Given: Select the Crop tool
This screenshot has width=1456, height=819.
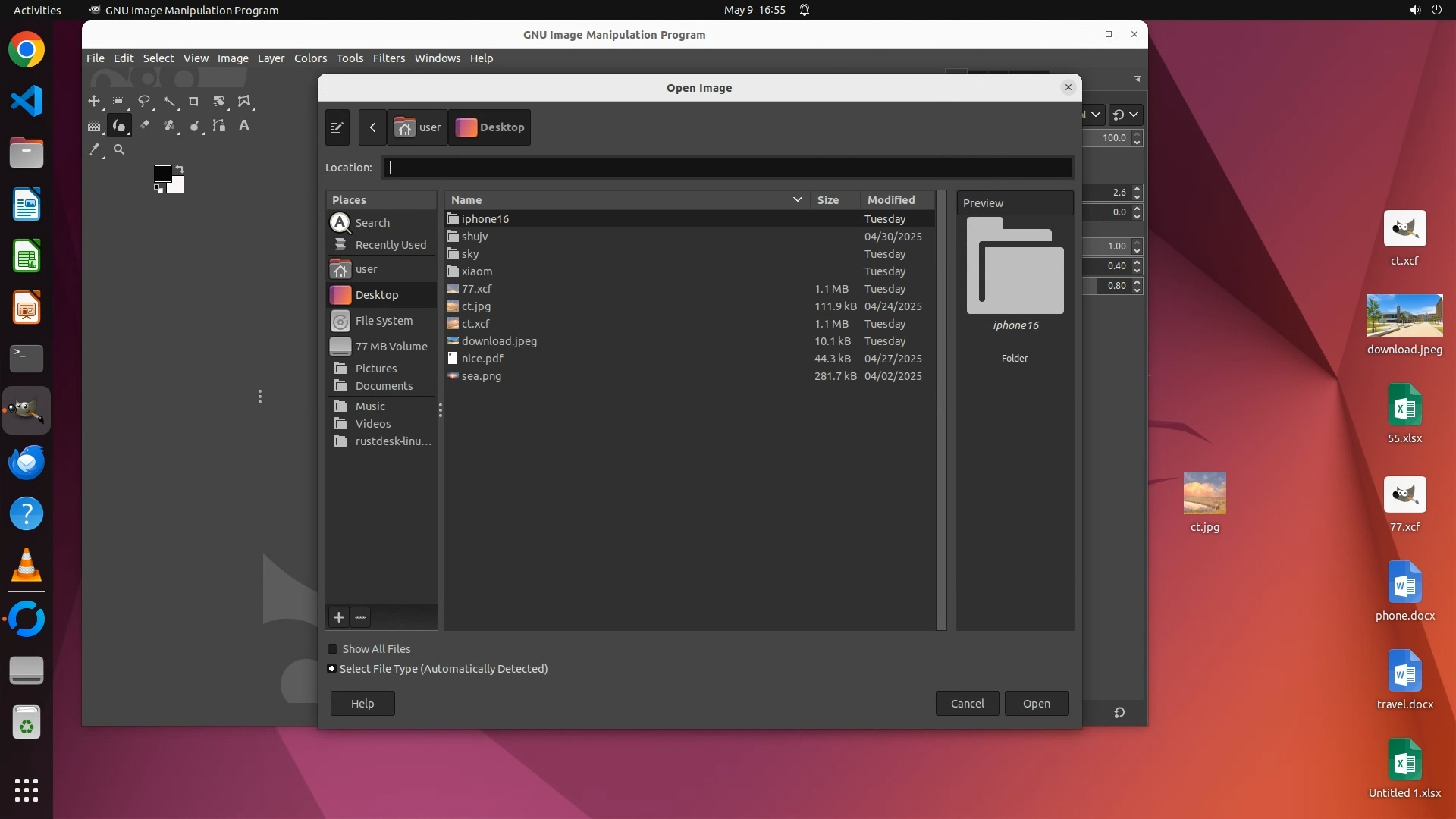Looking at the screenshot, I should coord(194,102).
